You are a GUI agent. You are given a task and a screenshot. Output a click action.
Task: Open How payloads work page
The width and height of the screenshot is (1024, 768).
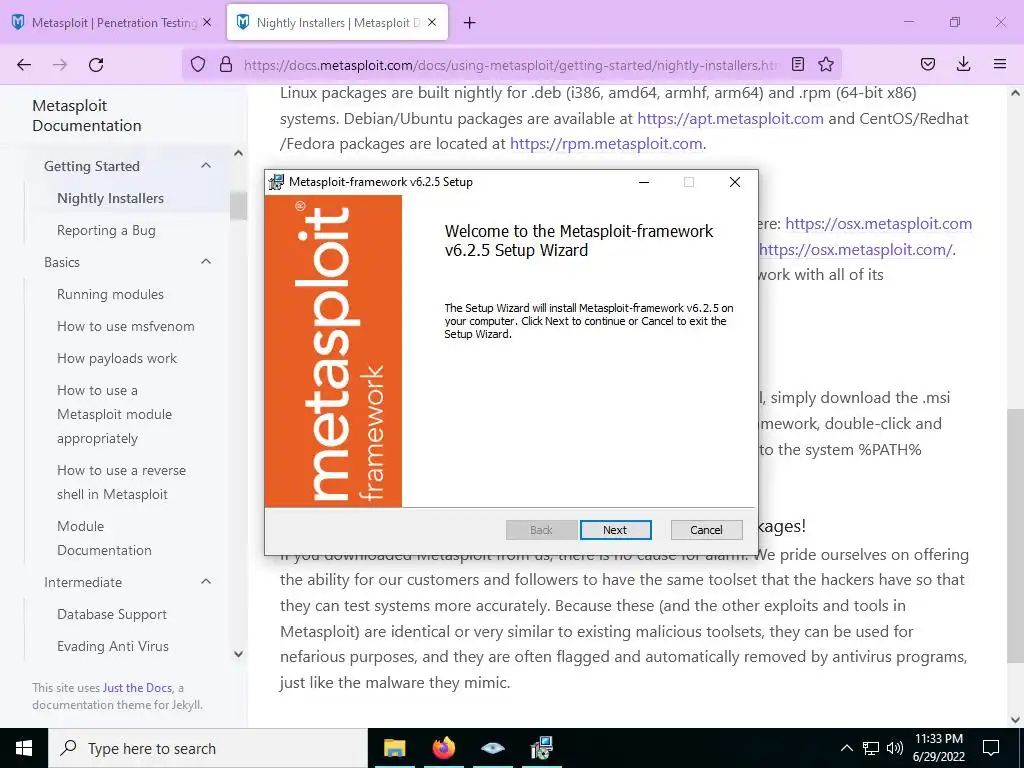(117, 359)
